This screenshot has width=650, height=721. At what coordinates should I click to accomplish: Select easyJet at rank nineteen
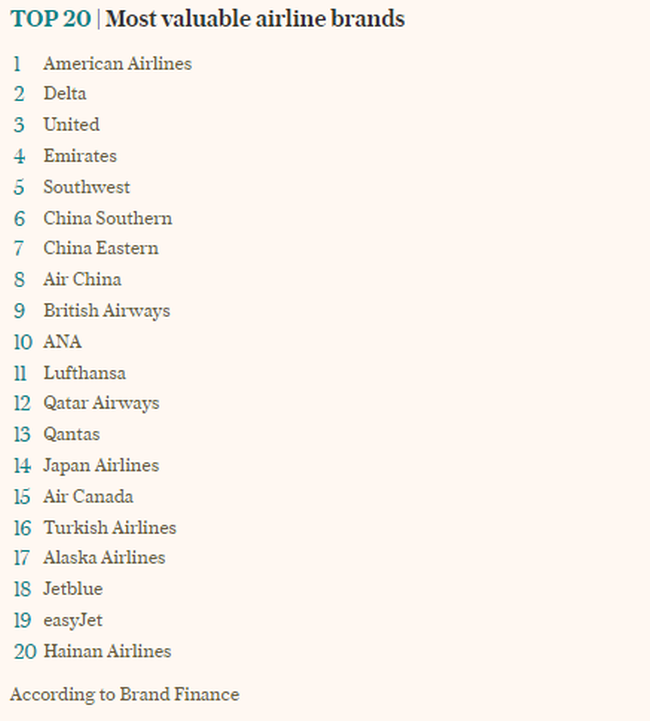coord(73,620)
